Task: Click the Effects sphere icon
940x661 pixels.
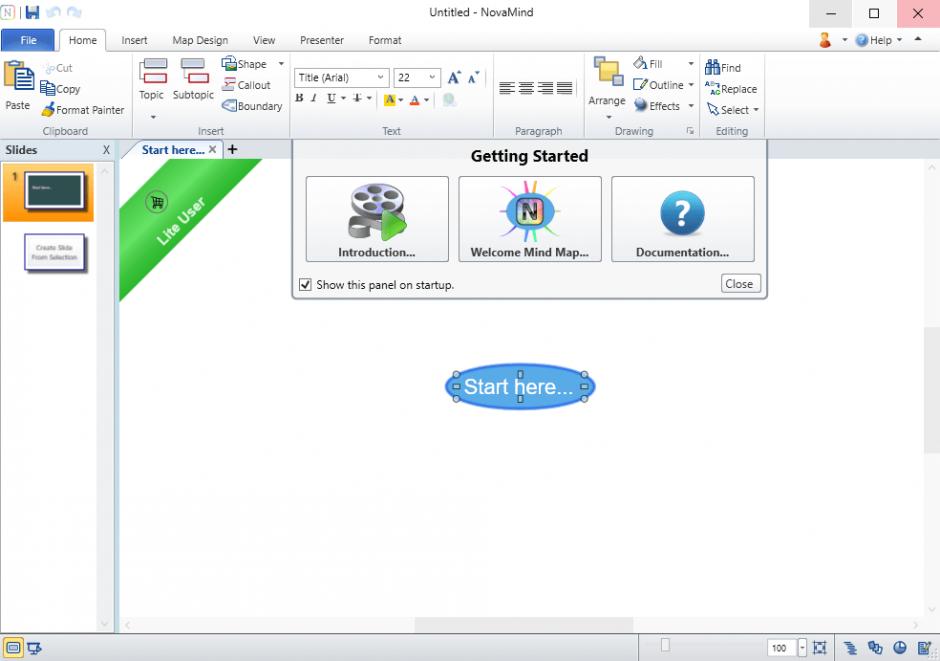Action: tap(641, 105)
